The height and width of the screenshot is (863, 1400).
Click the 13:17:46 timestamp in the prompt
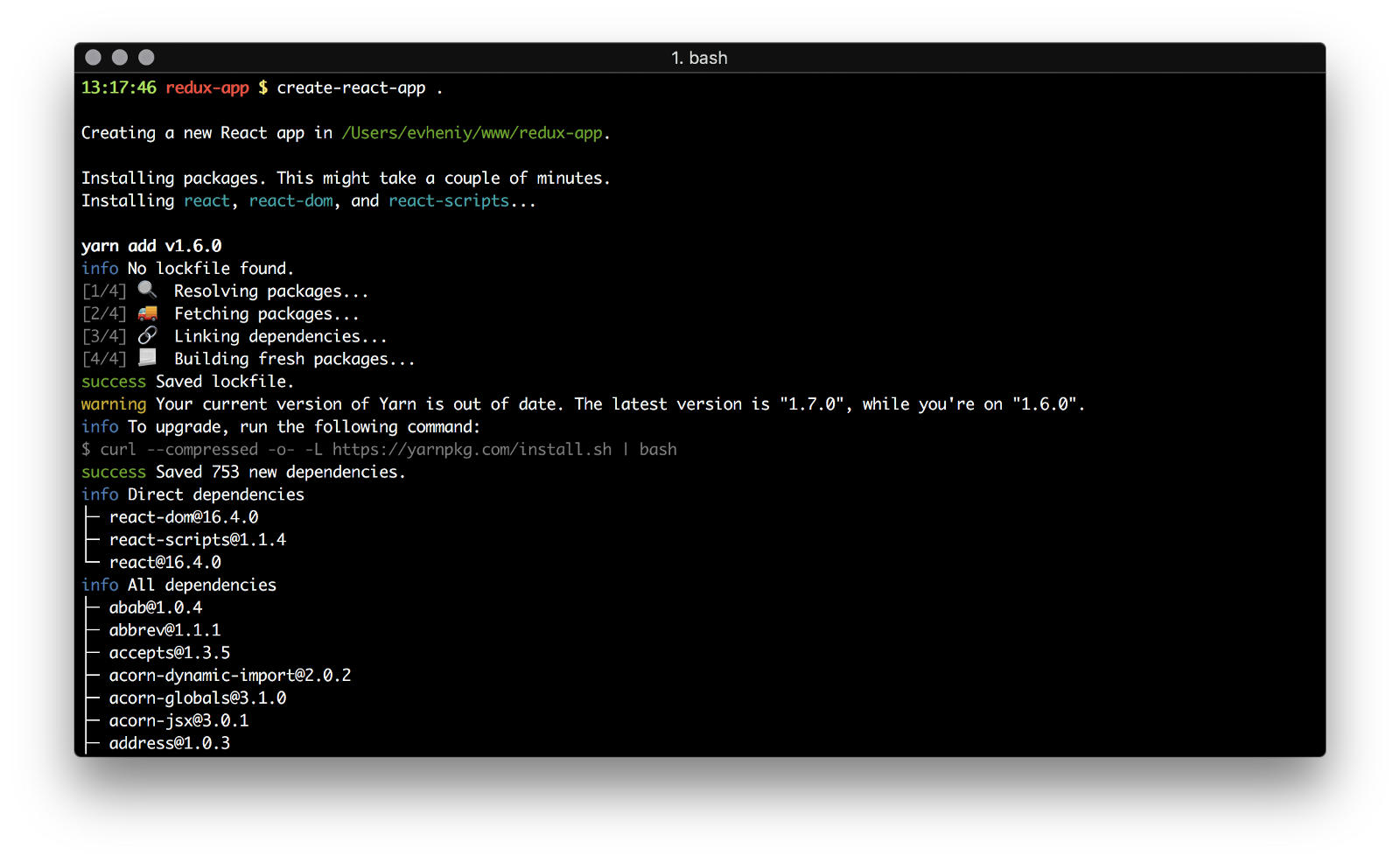(x=119, y=88)
